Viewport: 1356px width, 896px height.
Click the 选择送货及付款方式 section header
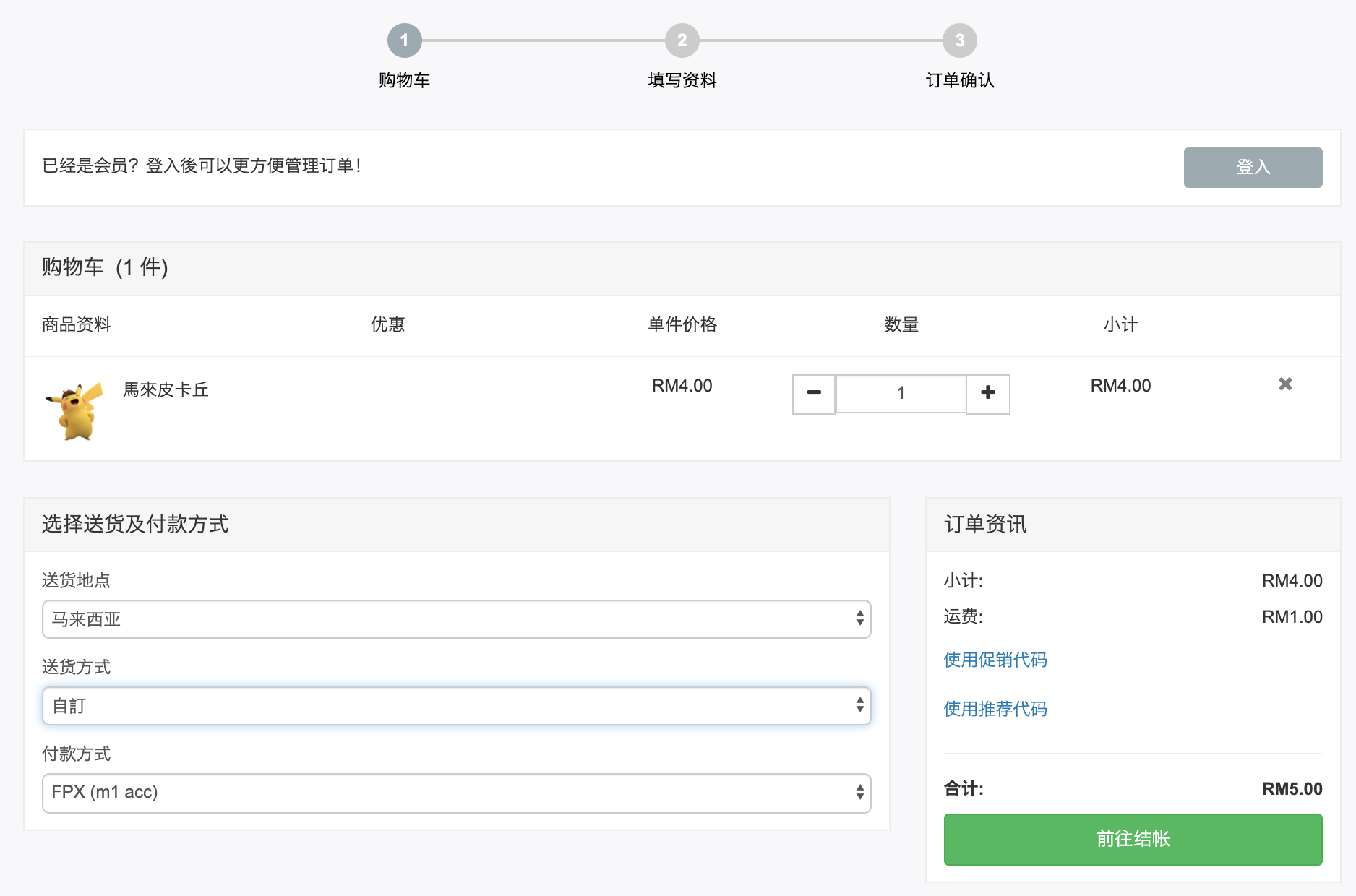tap(135, 525)
